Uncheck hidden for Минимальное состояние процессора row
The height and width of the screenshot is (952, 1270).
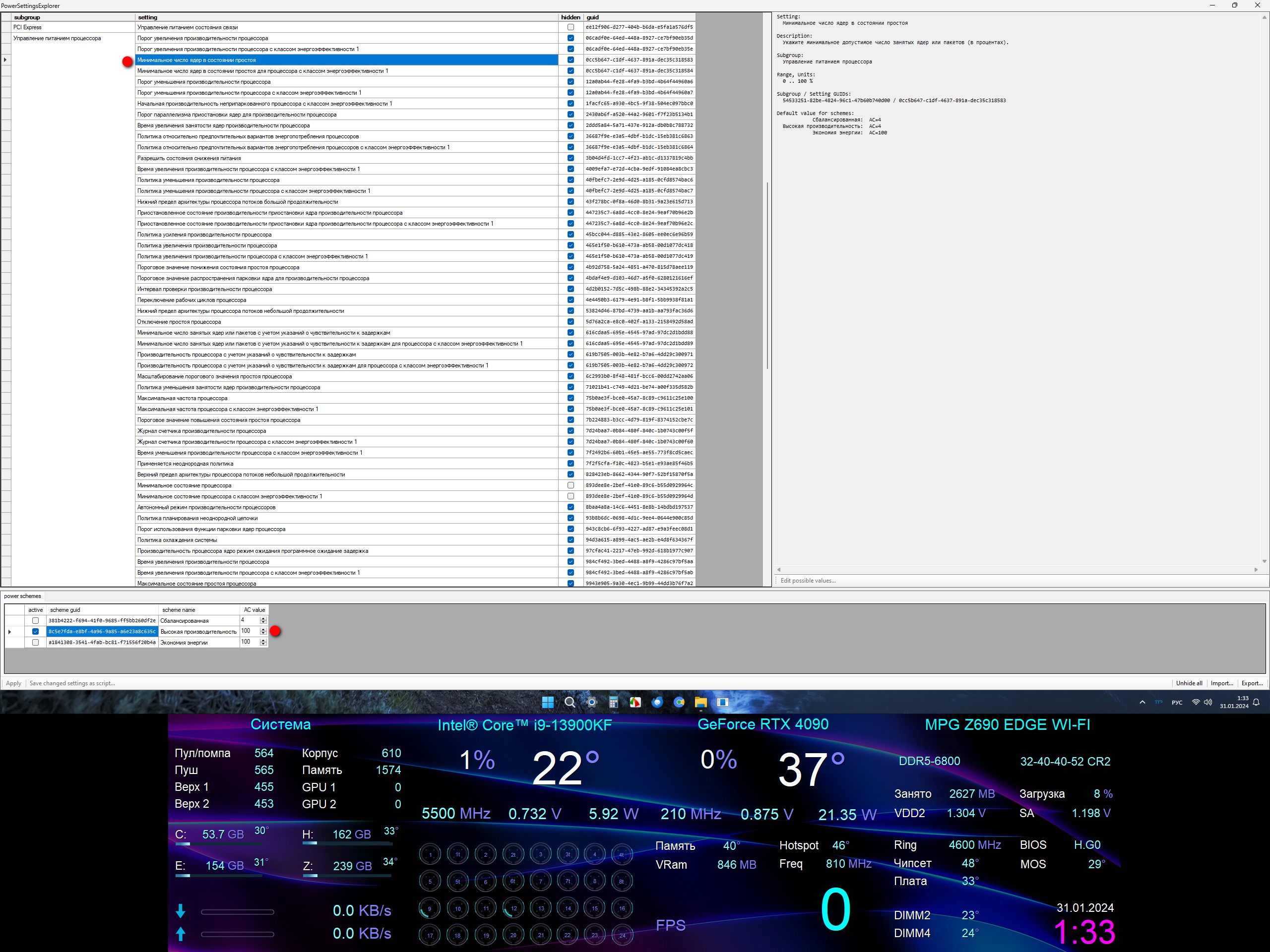point(570,485)
